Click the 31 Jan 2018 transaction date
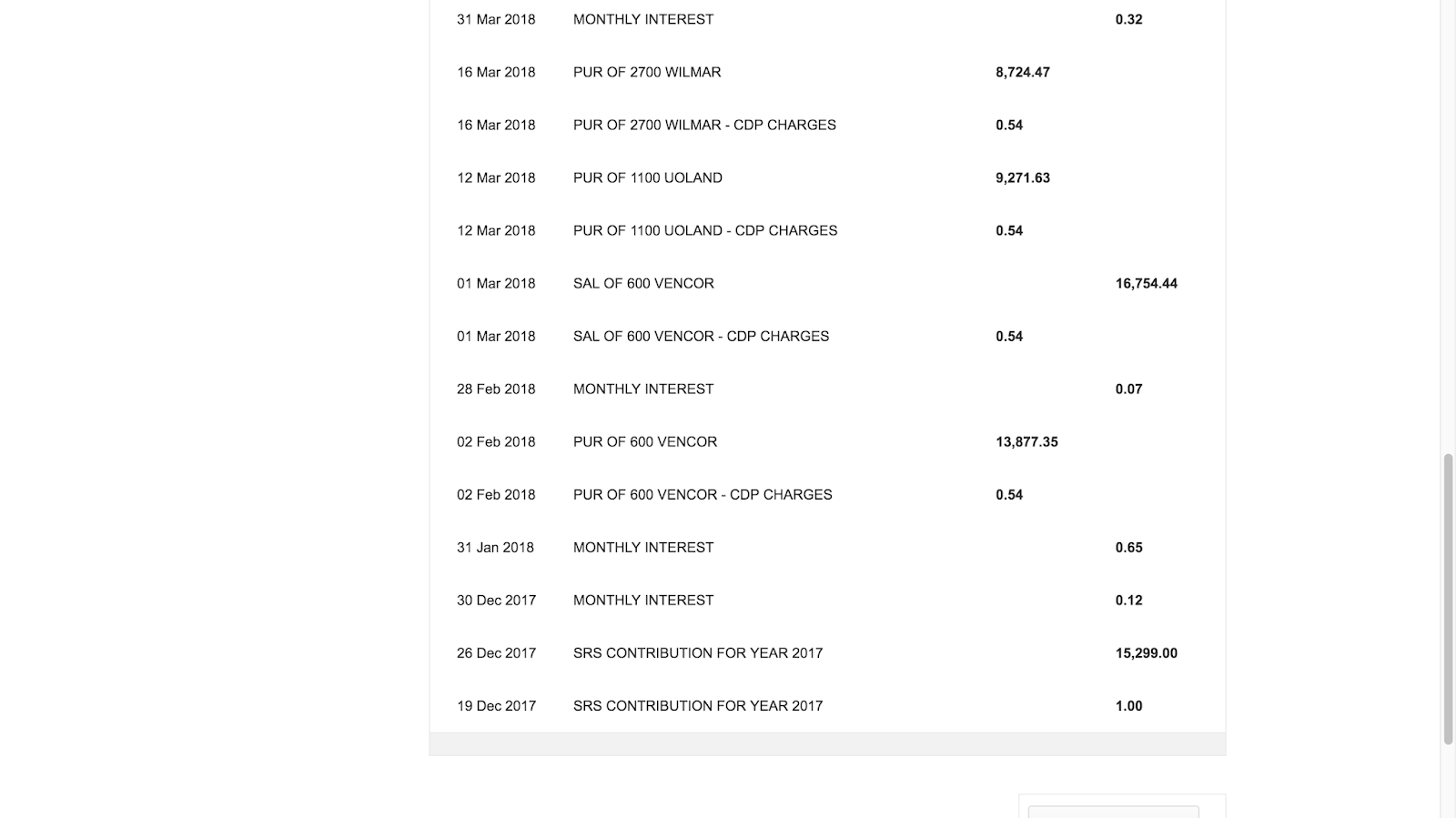Viewport: 1456px width, 818px height. click(x=495, y=547)
